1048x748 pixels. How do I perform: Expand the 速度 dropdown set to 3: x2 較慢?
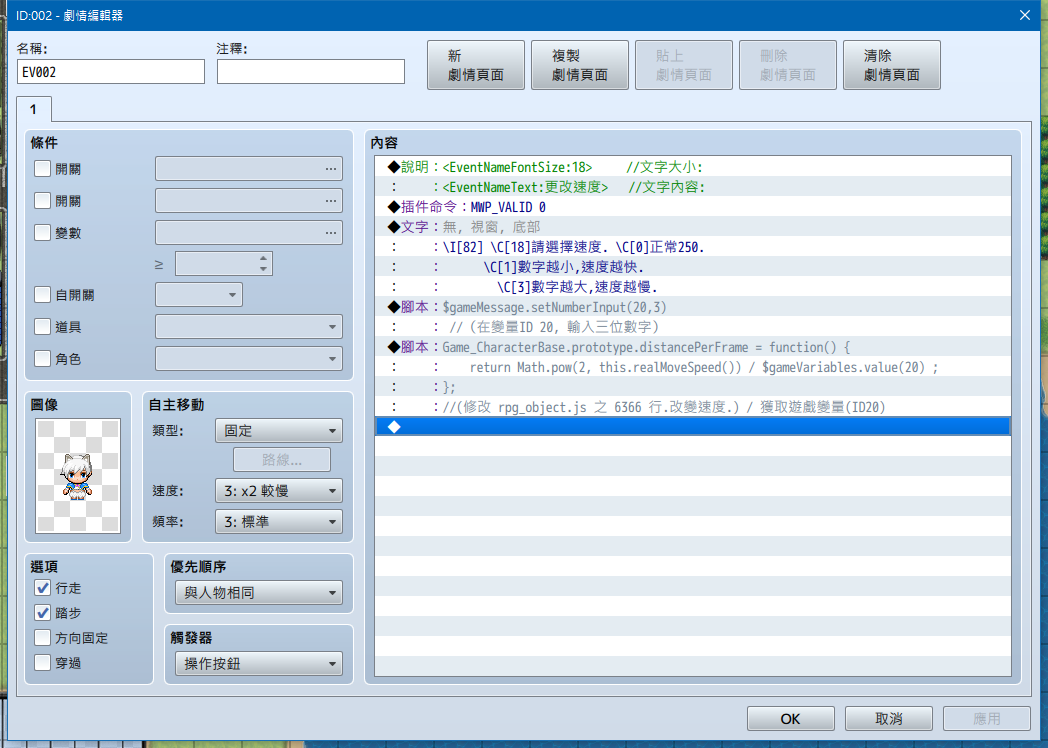[x=279, y=491]
